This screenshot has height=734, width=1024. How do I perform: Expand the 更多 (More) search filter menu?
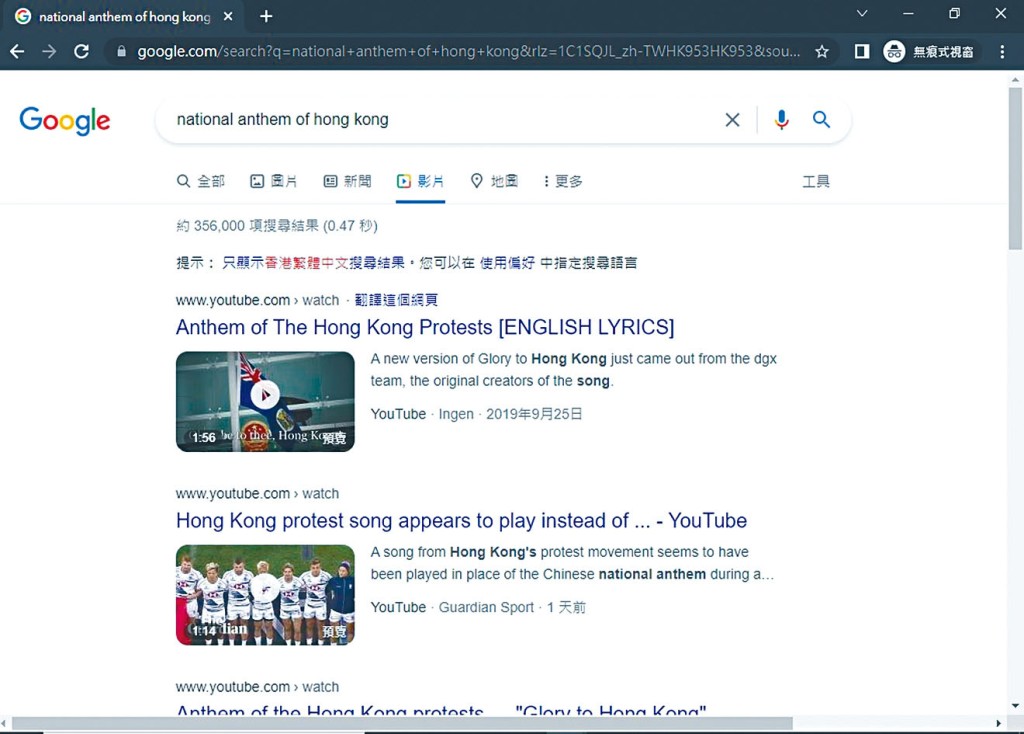pos(563,181)
